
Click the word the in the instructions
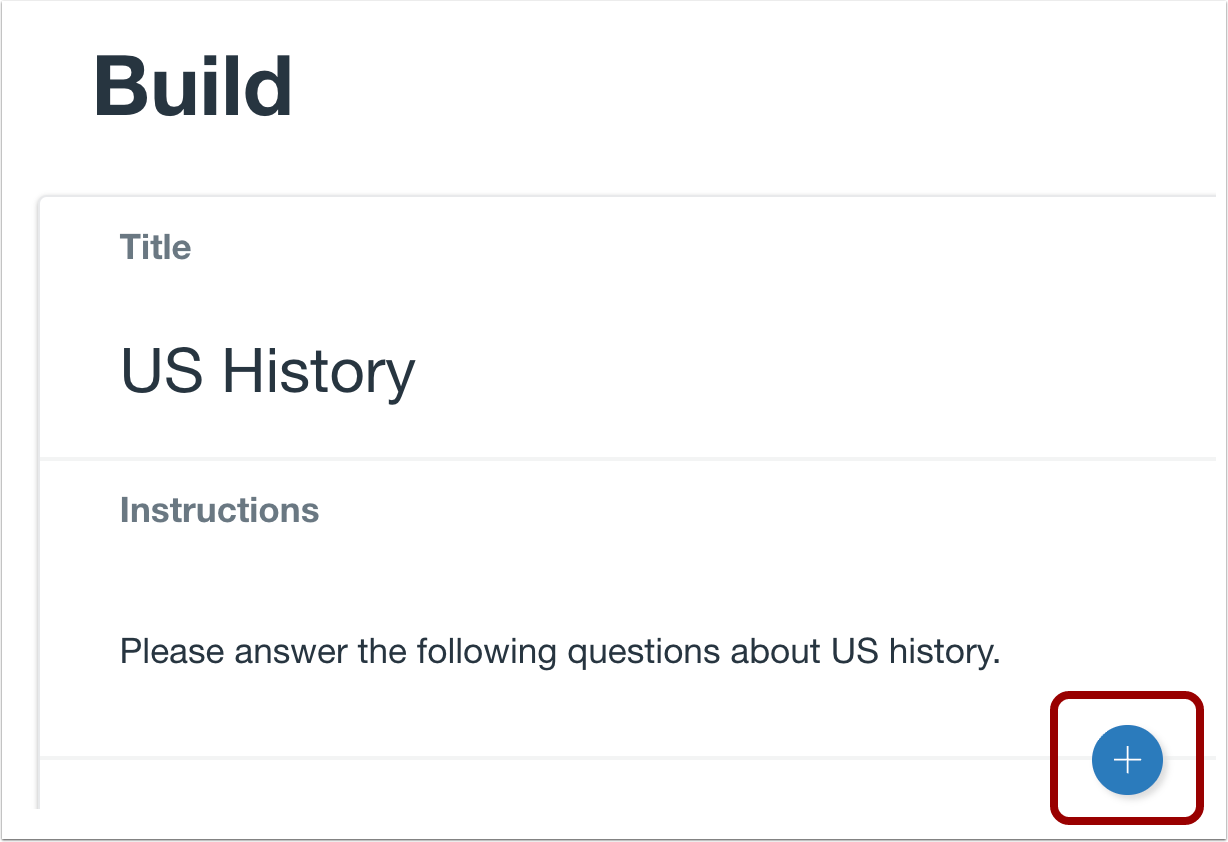point(383,652)
